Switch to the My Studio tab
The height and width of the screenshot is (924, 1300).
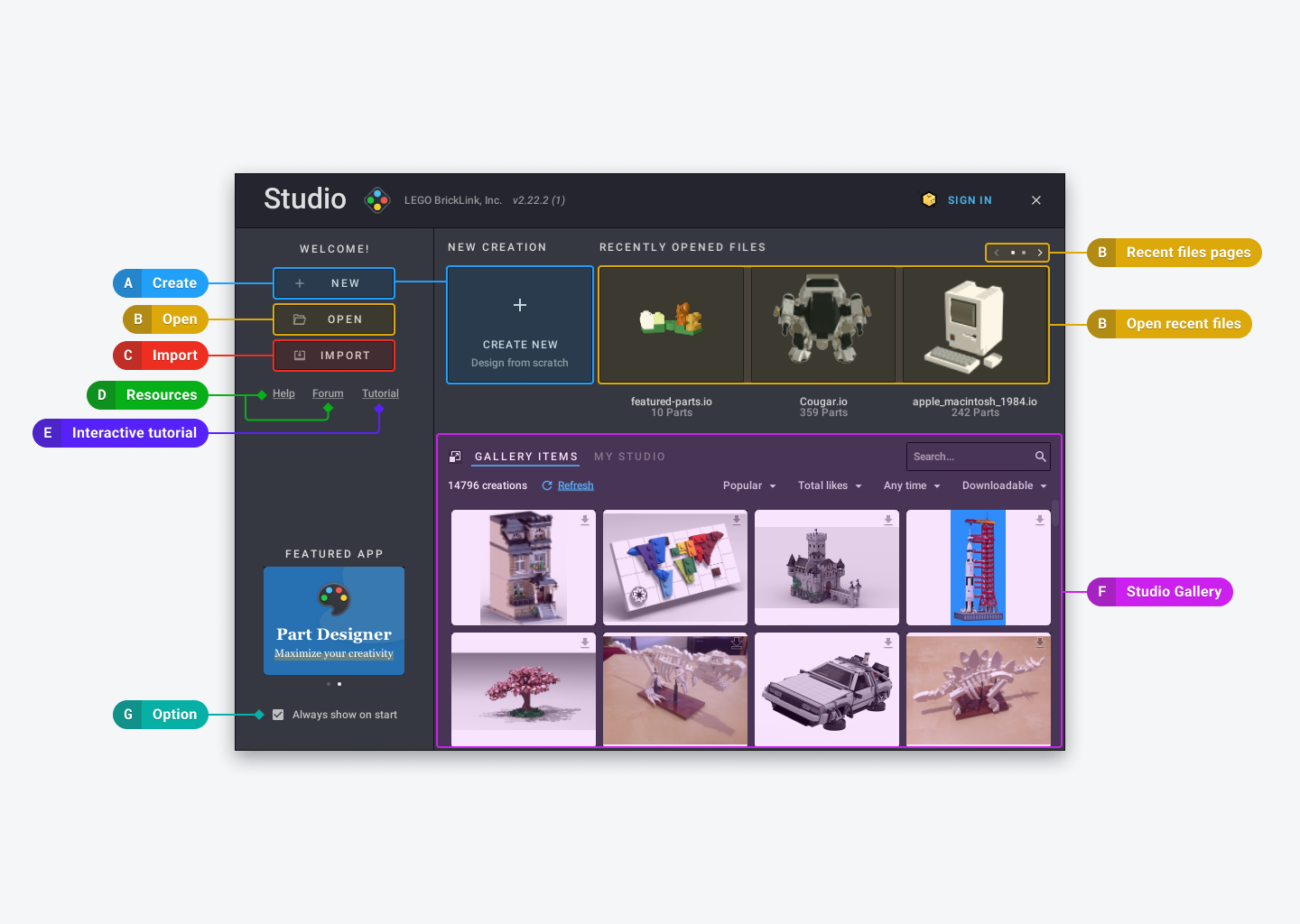629,457
